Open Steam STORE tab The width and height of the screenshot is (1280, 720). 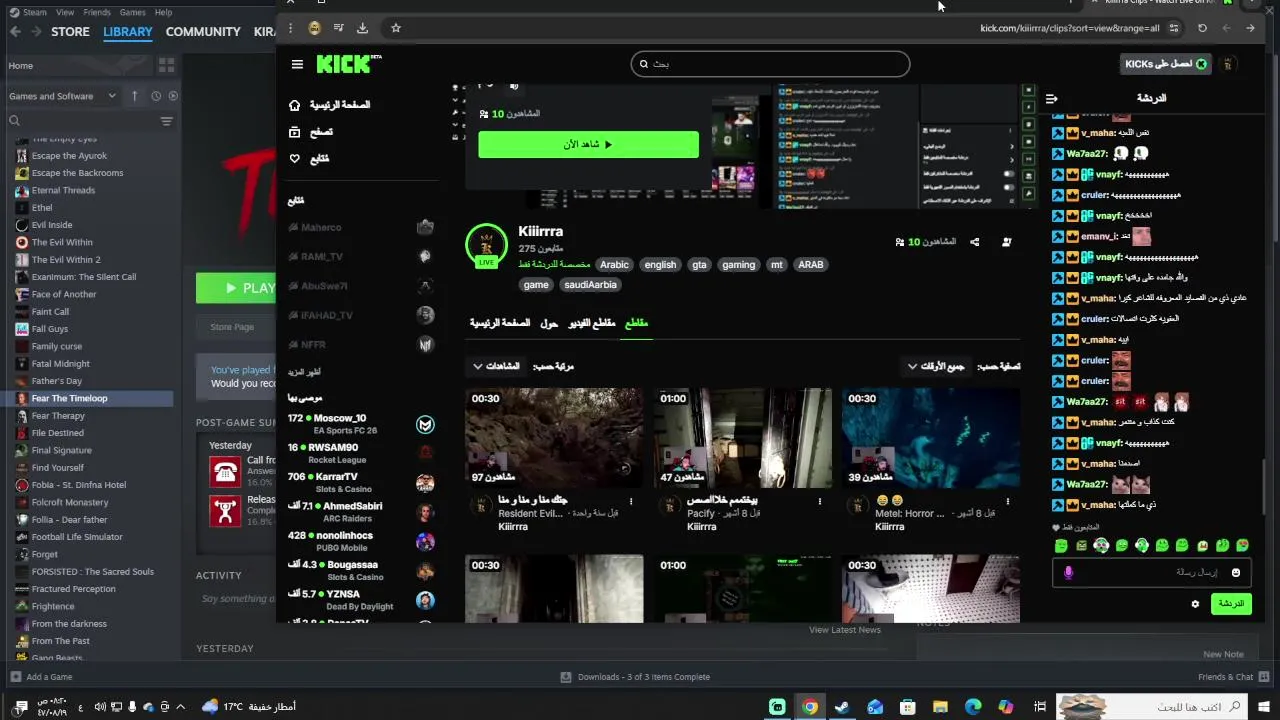click(x=70, y=32)
